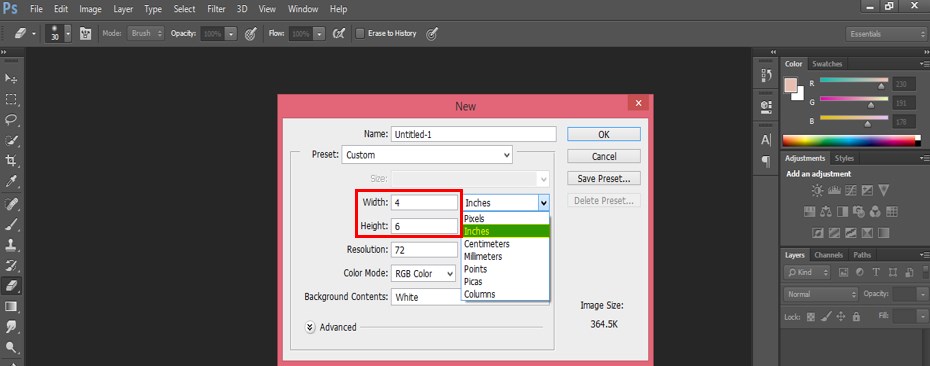The height and width of the screenshot is (366, 930).
Task: Add an Exposure adjustment
Action: (867, 190)
